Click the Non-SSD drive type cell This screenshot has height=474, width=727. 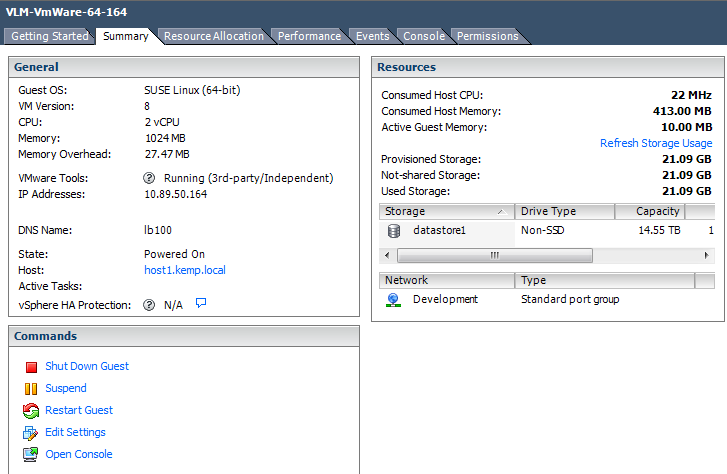542,231
